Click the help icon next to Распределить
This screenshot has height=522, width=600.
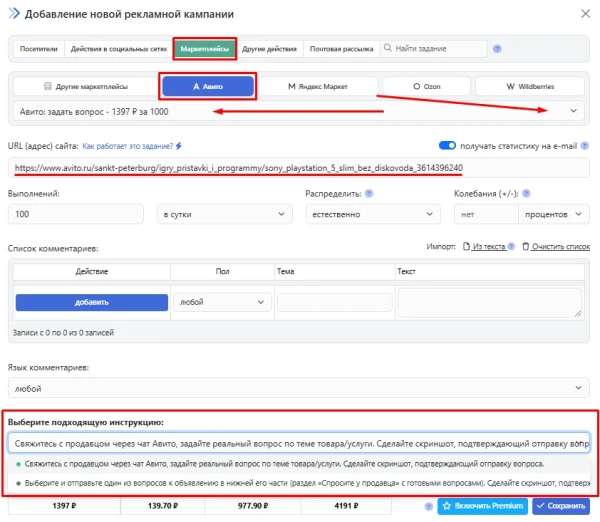[x=369, y=193]
